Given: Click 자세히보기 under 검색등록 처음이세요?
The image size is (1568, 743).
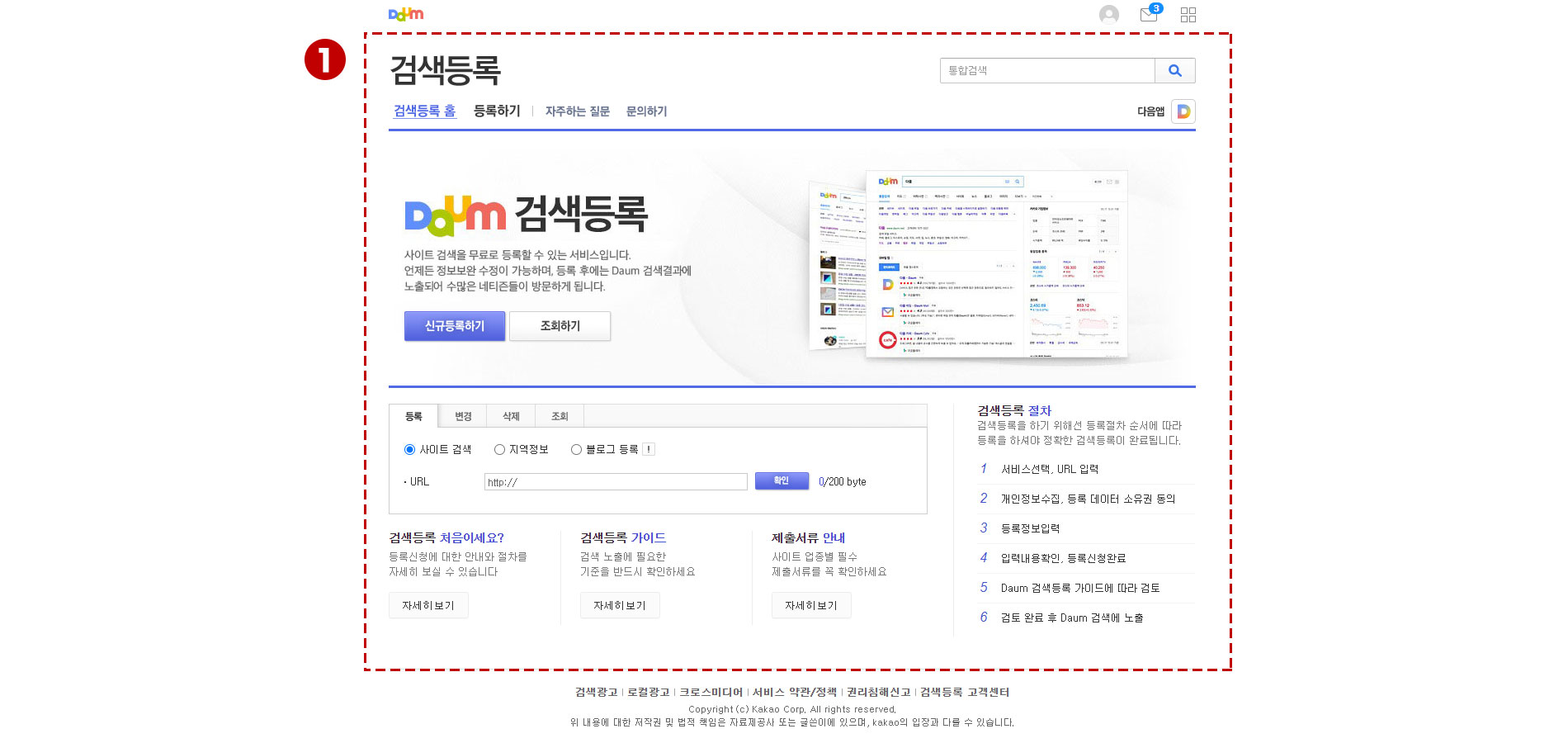Looking at the screenshot, I should [428, 605].
